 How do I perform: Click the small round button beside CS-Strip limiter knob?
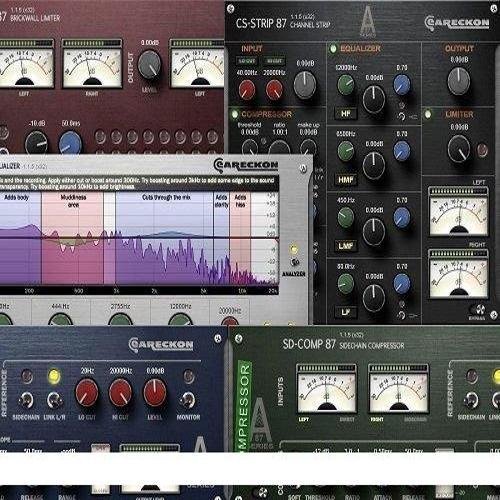pos(482,149)
